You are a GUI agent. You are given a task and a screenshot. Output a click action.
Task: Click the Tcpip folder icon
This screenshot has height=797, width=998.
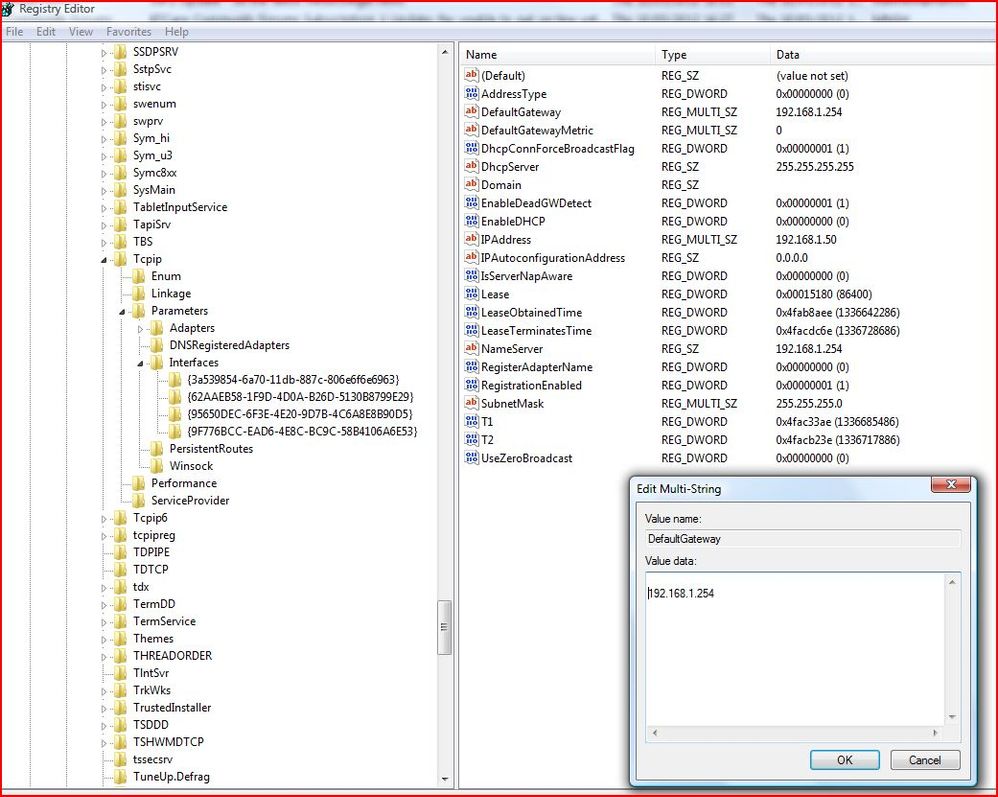pyautogui.click(x=120, y=259)
